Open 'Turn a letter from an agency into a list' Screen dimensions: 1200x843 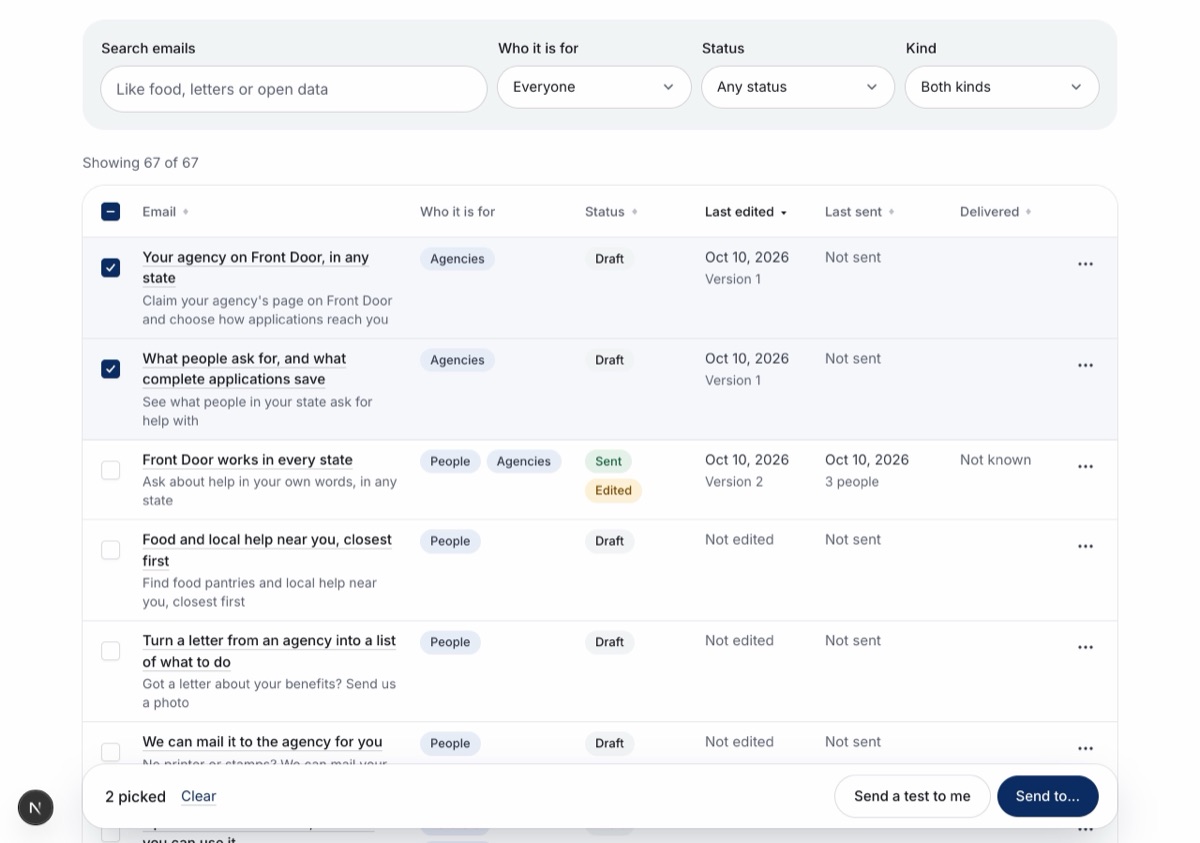(269, 651)
